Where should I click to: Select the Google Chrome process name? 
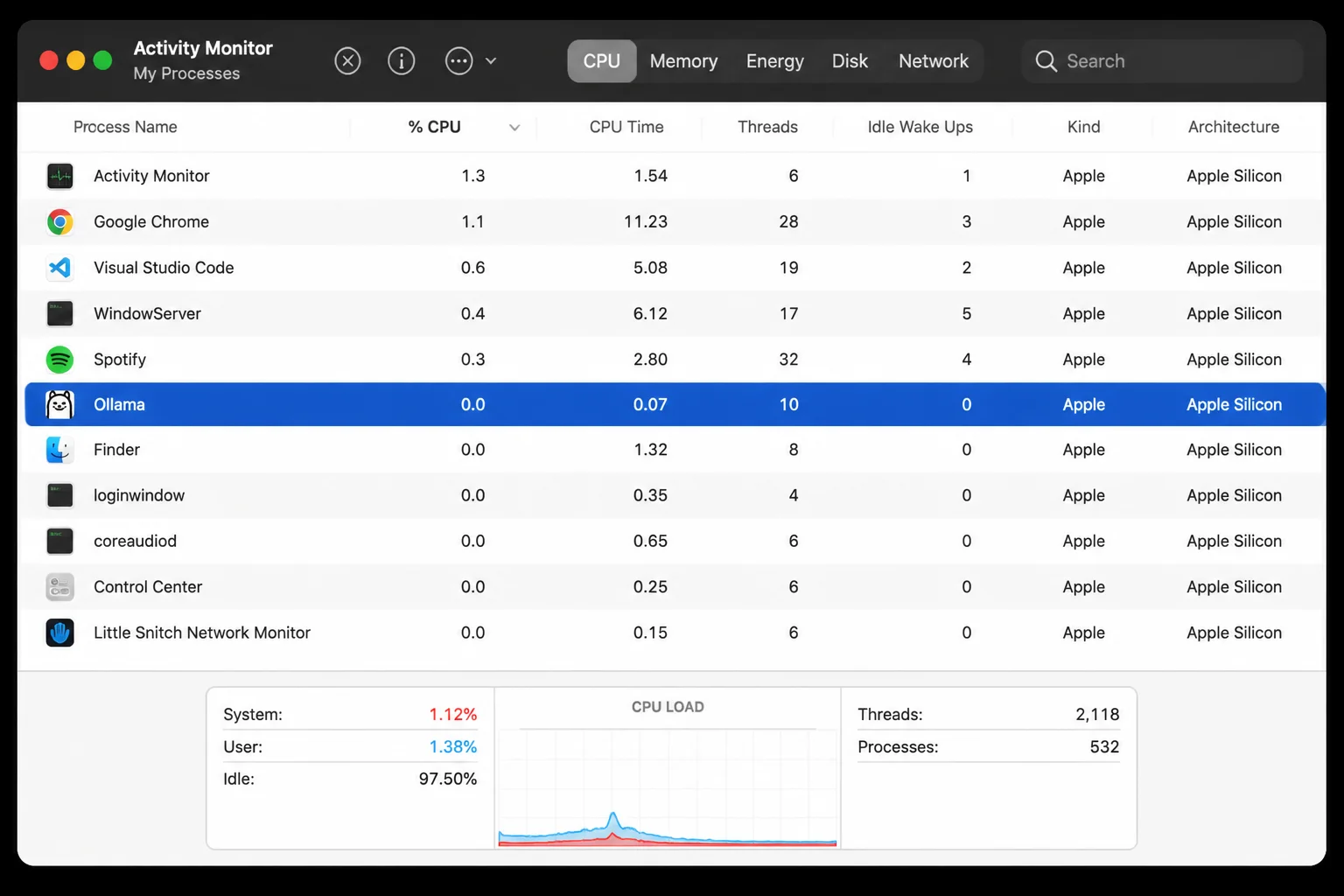(151, 222)
